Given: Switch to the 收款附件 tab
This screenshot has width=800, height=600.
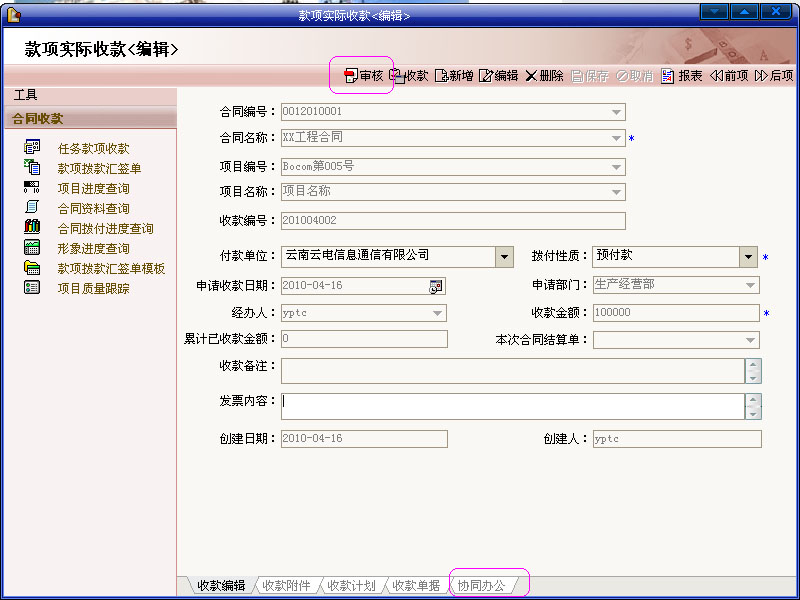Looking at the screenshot, I should coord(286,585).
